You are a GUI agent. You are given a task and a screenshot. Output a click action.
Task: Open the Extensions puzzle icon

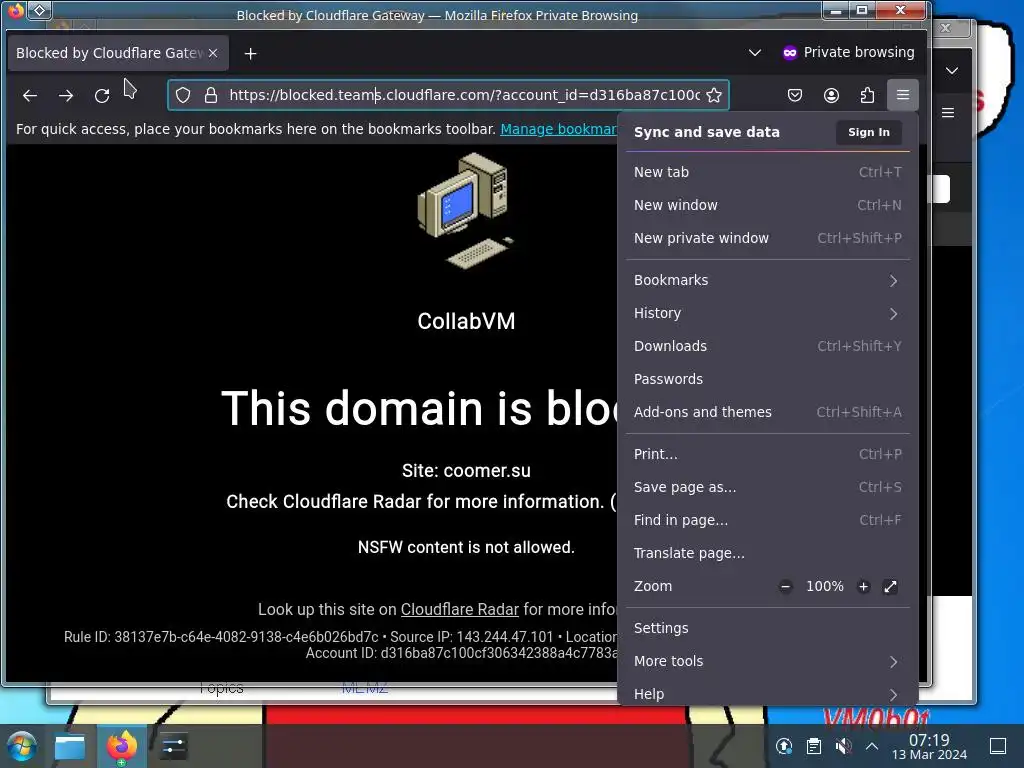[867, 95]
